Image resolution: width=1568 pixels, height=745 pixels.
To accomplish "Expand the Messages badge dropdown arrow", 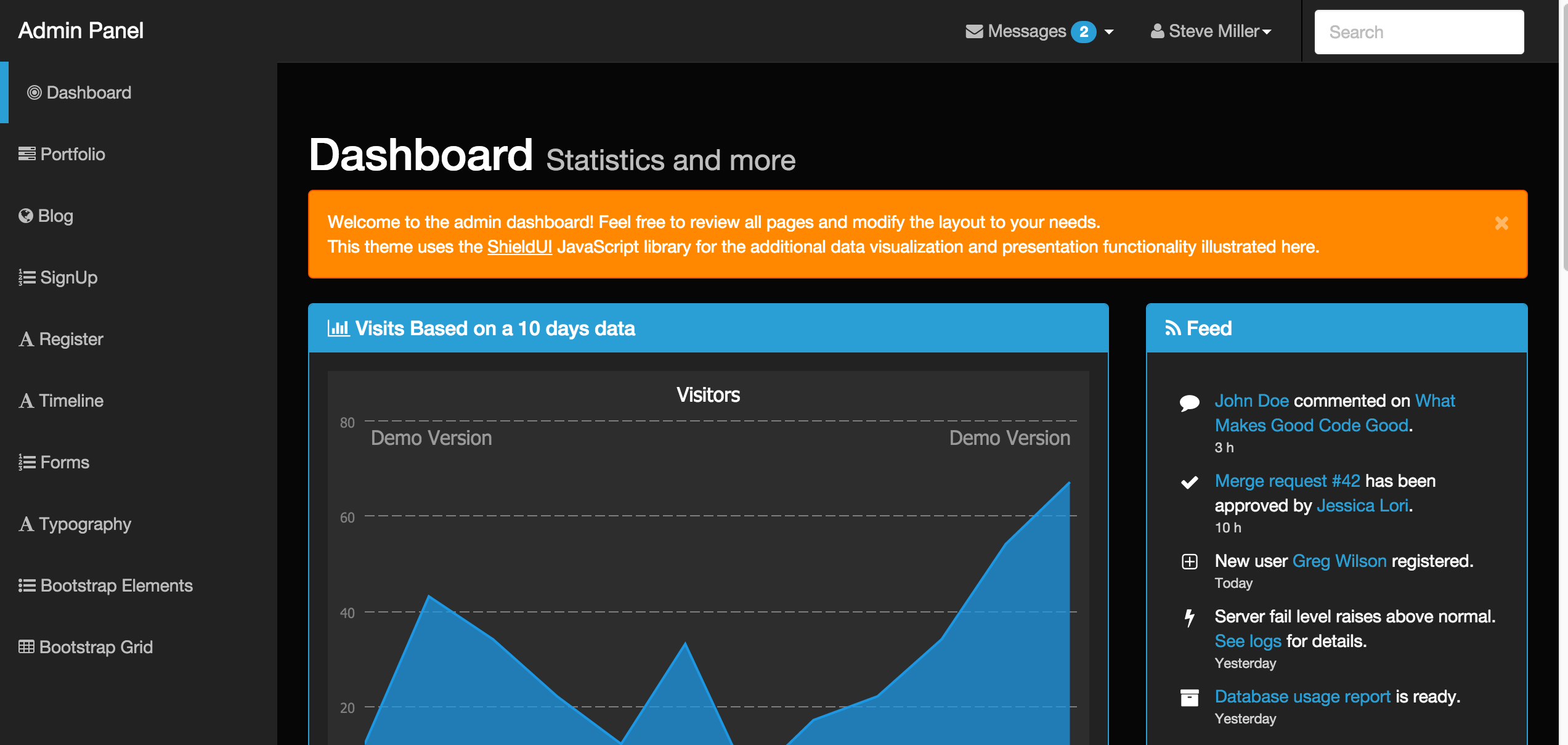I will [x=1111, y=31].
